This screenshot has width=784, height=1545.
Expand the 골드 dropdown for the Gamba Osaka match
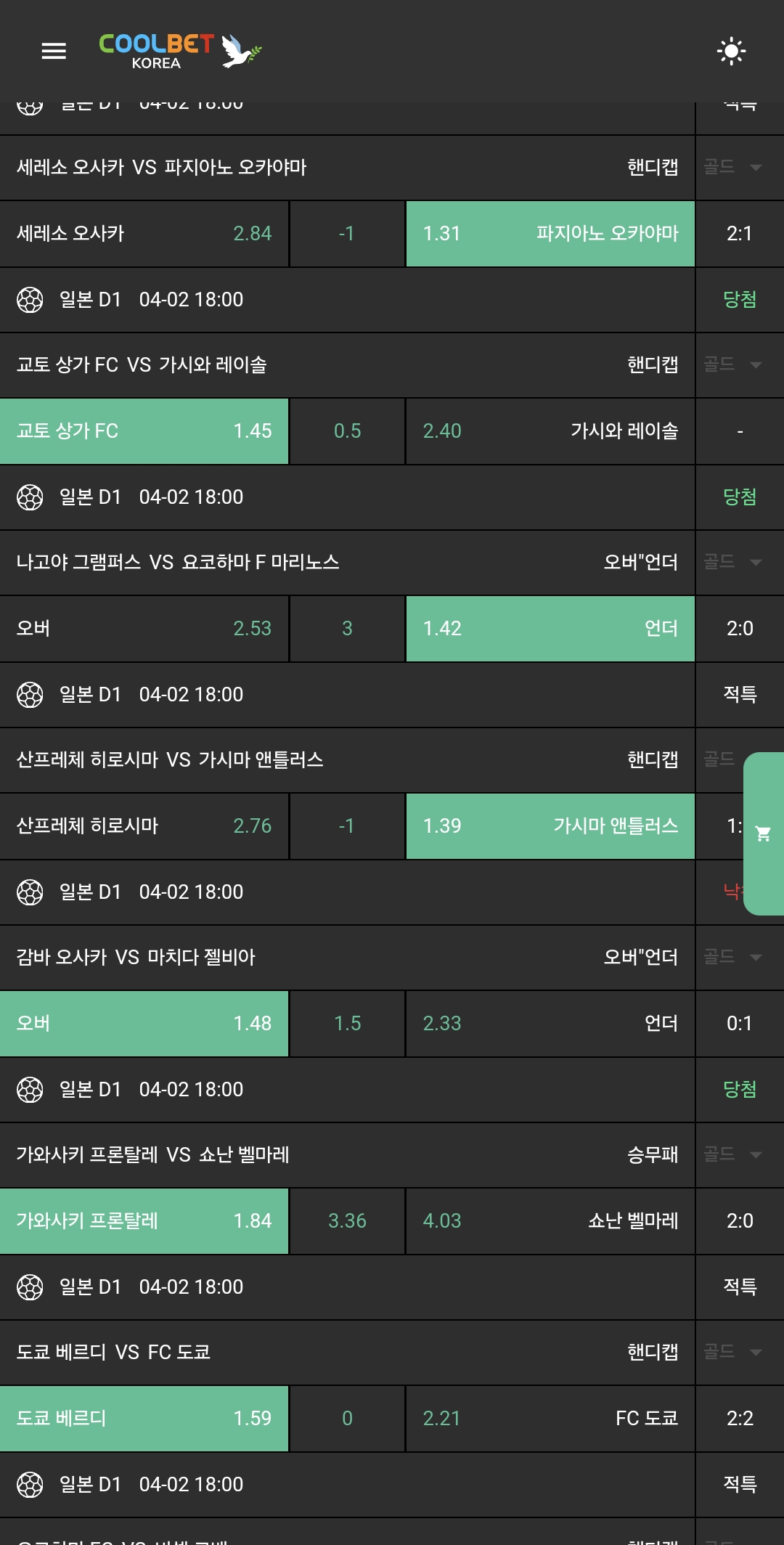[733, 957]
